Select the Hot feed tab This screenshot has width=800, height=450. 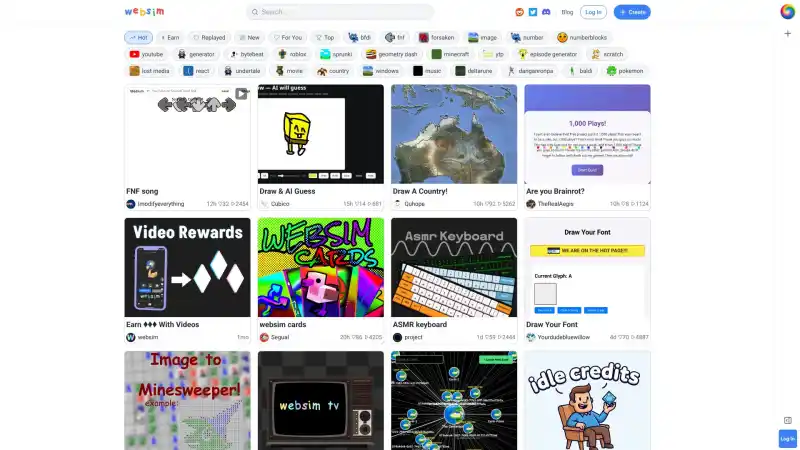click(138, 38)
